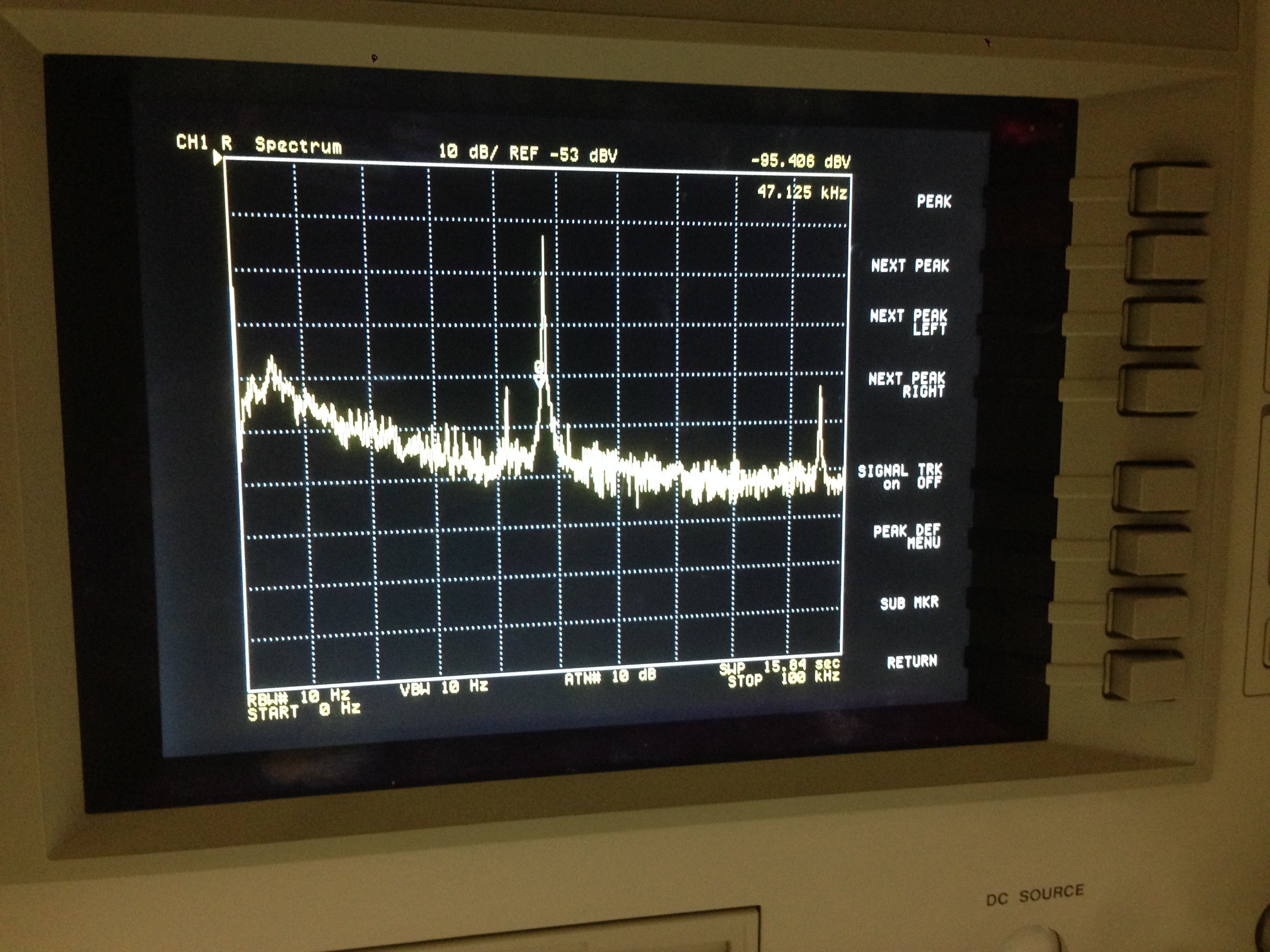
Task: Select the RETURN softkey label
Action: [x=912, y=661]
